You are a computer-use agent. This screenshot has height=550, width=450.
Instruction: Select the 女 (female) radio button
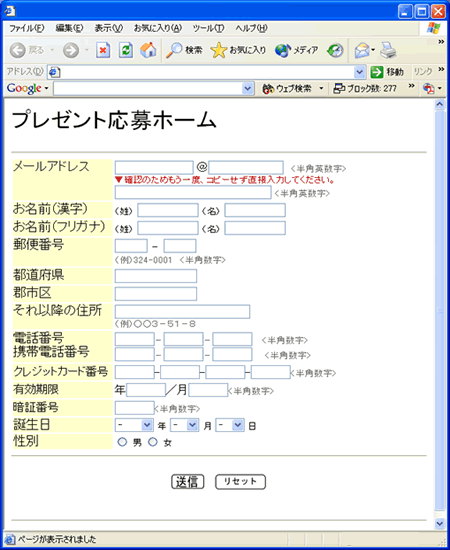(x=153, y=442)
